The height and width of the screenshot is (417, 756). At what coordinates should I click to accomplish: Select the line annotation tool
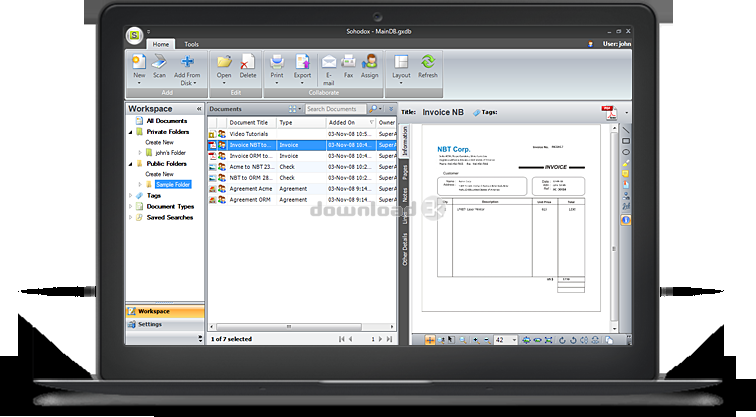(625, 130)
